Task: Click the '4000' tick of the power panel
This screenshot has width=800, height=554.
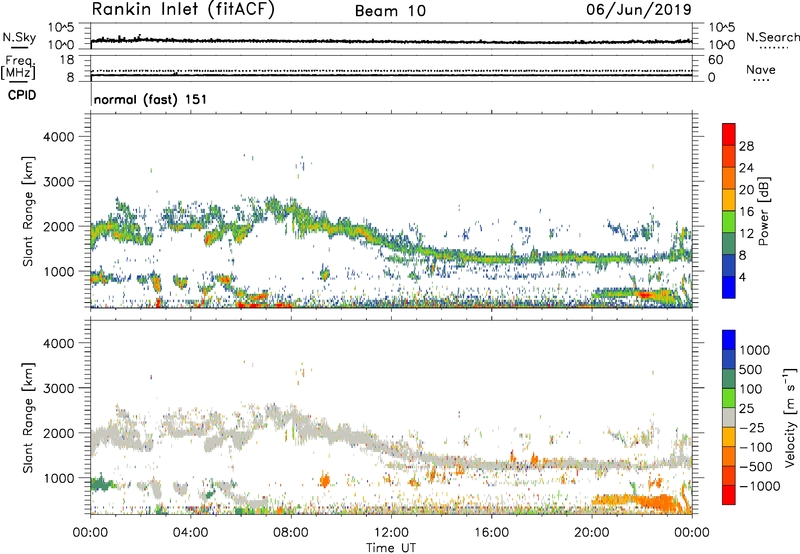Action: click(58, 137)
